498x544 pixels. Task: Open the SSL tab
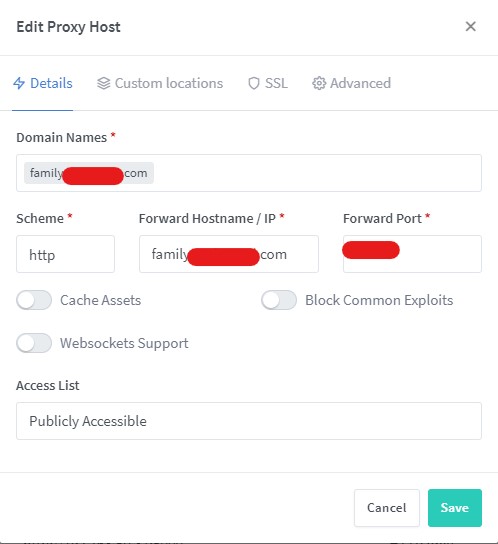[268, 83]
